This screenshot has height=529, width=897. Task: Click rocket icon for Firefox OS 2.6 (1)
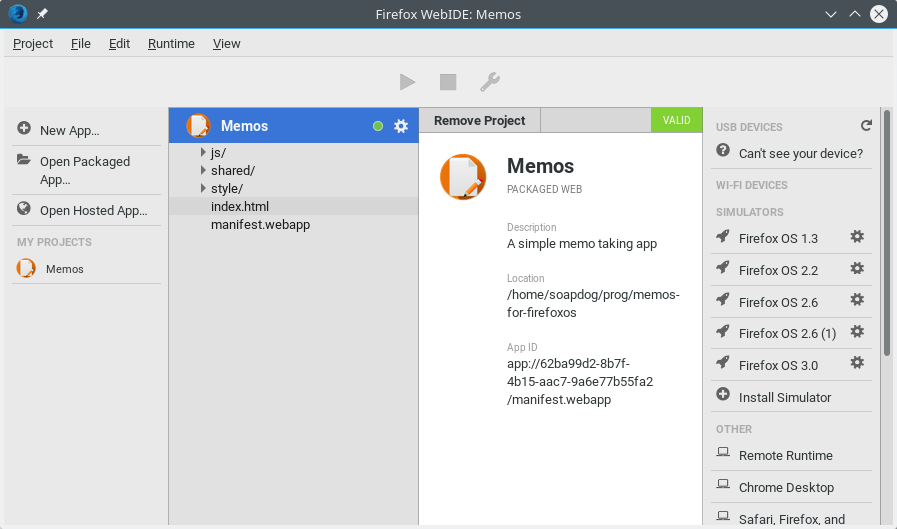(723, 331)
